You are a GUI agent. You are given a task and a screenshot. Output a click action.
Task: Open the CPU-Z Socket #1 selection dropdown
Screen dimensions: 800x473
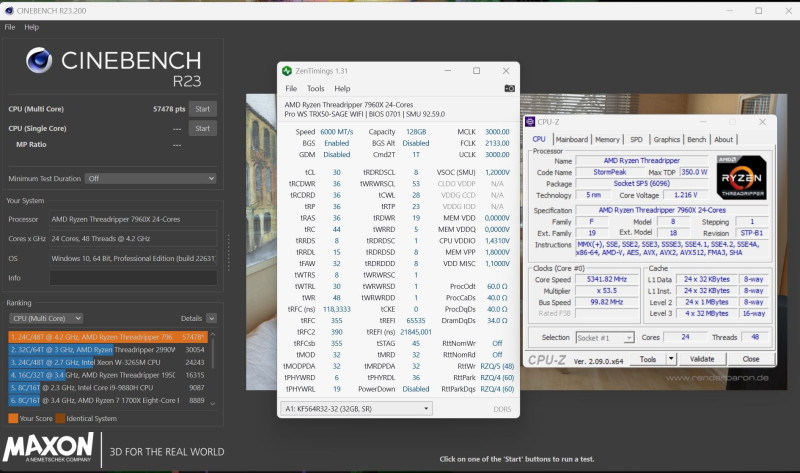[605, 338]
